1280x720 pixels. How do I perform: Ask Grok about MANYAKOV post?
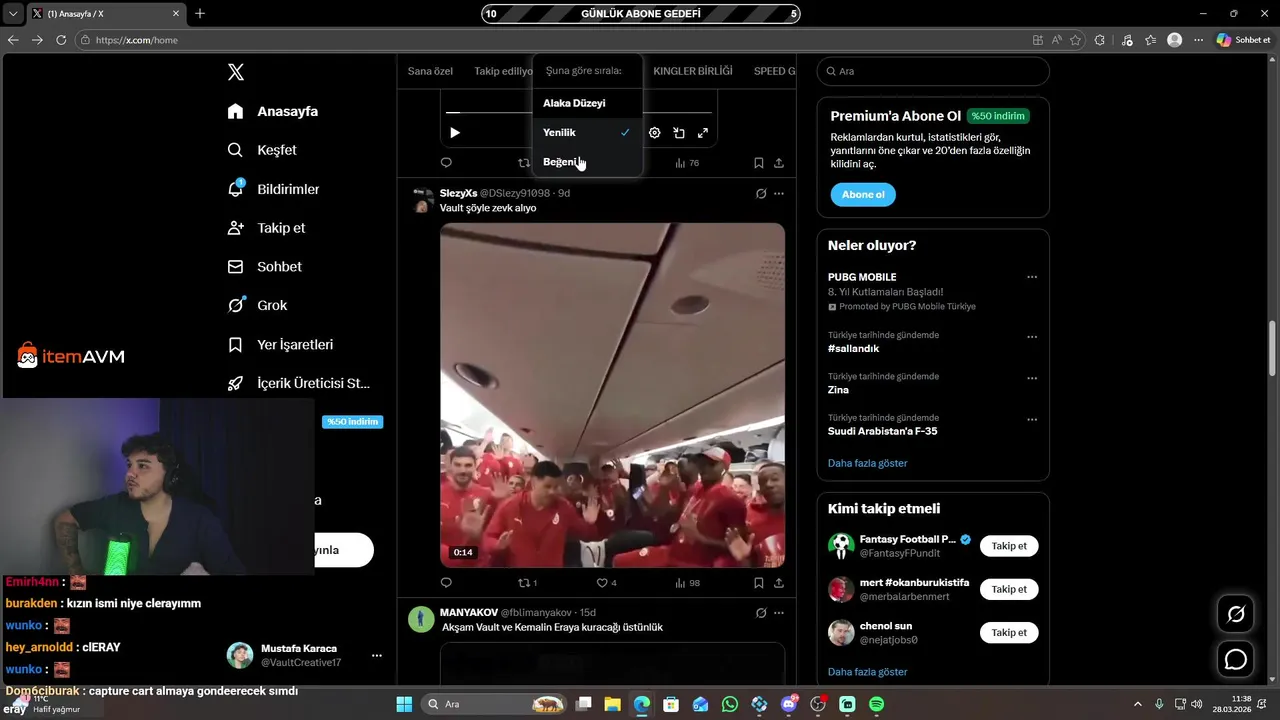761,612
